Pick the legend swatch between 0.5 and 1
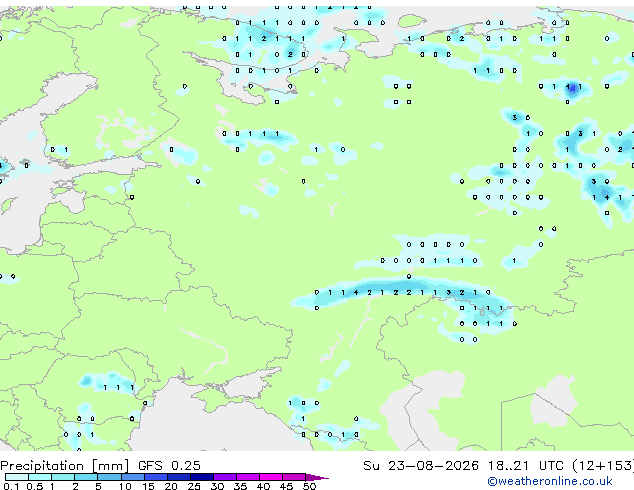Image resolution: width=634 pixels, height=490 pixels. pyautogui.click(x=40, y=477)
